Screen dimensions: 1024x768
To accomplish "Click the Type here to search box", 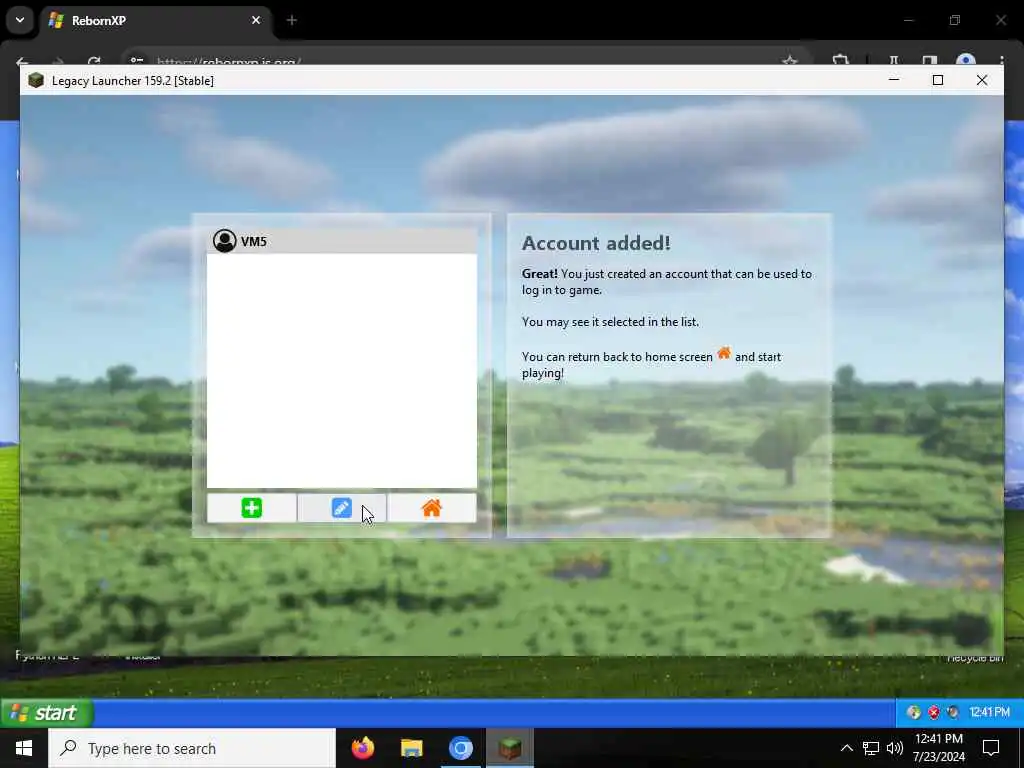I will pyautogui.click(x=192, y=748).
